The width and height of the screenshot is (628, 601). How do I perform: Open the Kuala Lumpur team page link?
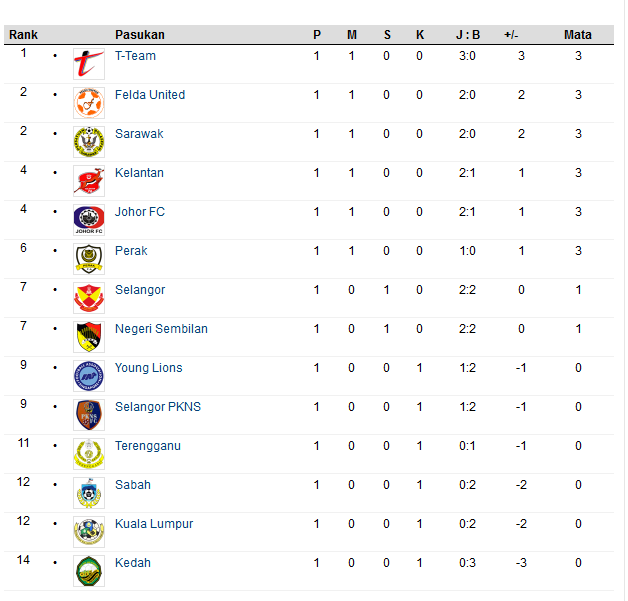tap(154, 524)
